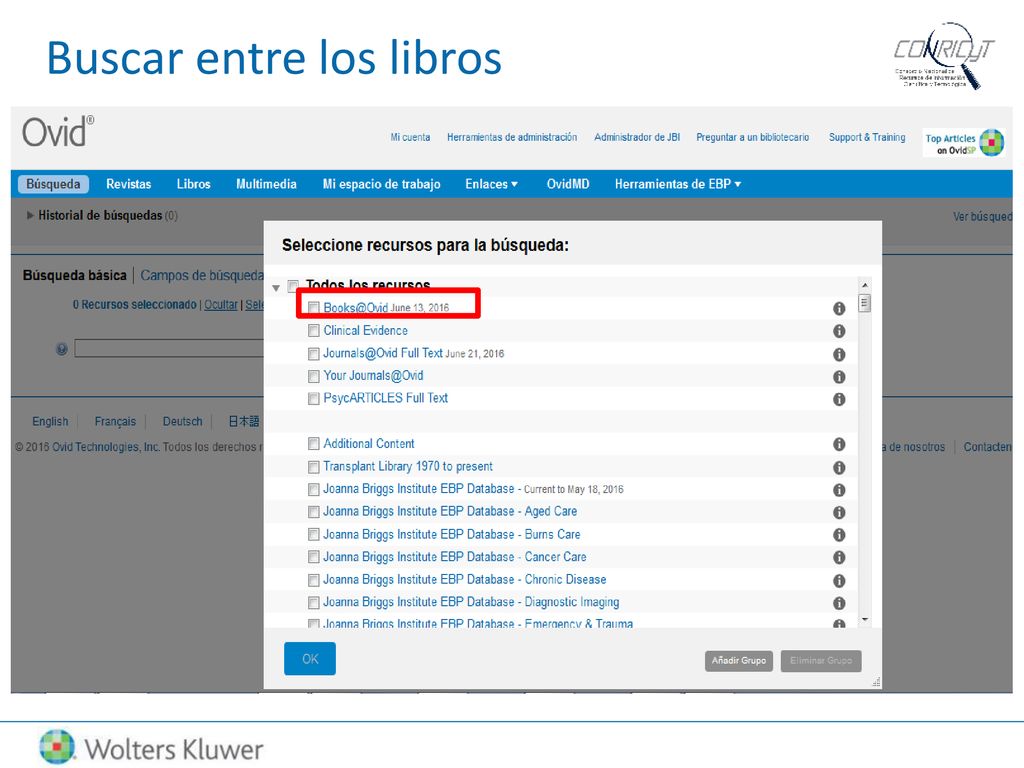
Task: Open Joanna Briggs Cancer Care resource link
Action: point(455,557)
